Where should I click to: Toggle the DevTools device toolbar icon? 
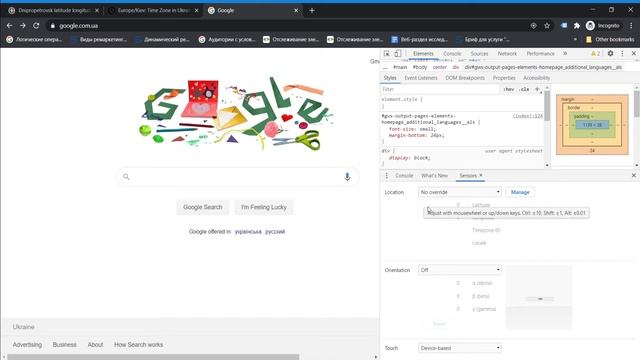coord(398,53)
